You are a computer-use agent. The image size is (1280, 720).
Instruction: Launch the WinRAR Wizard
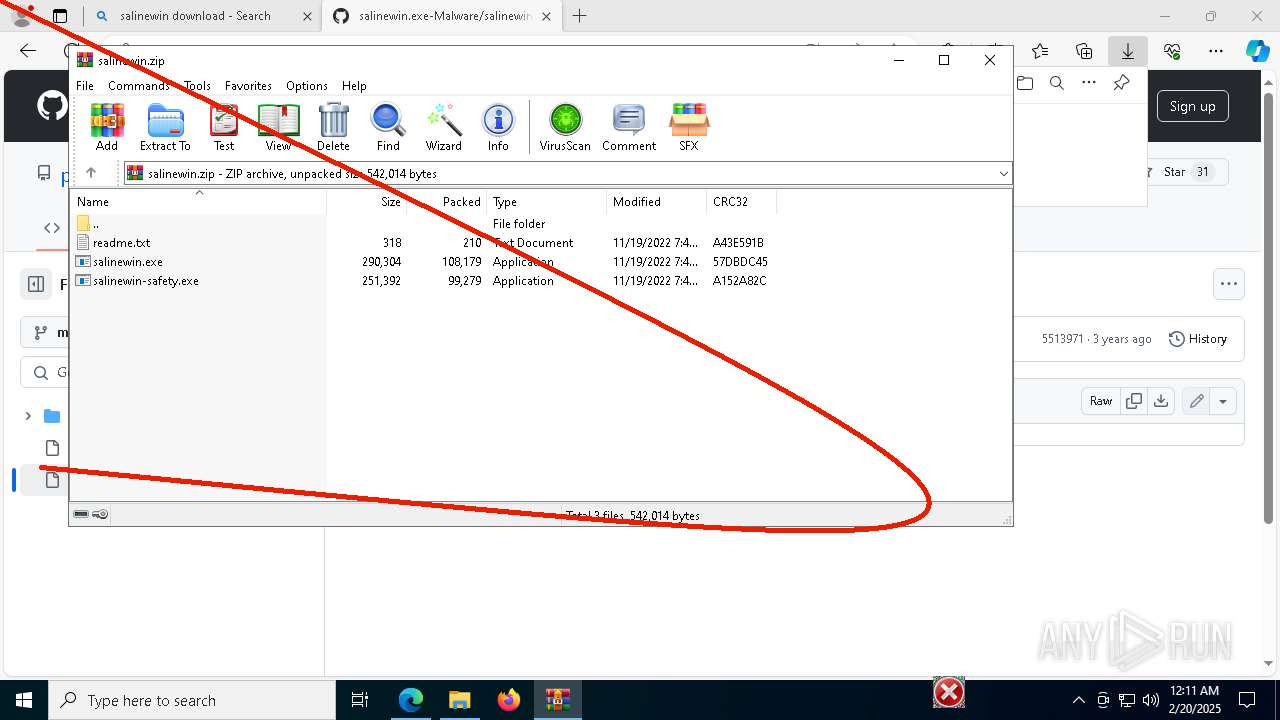[443, 126]
